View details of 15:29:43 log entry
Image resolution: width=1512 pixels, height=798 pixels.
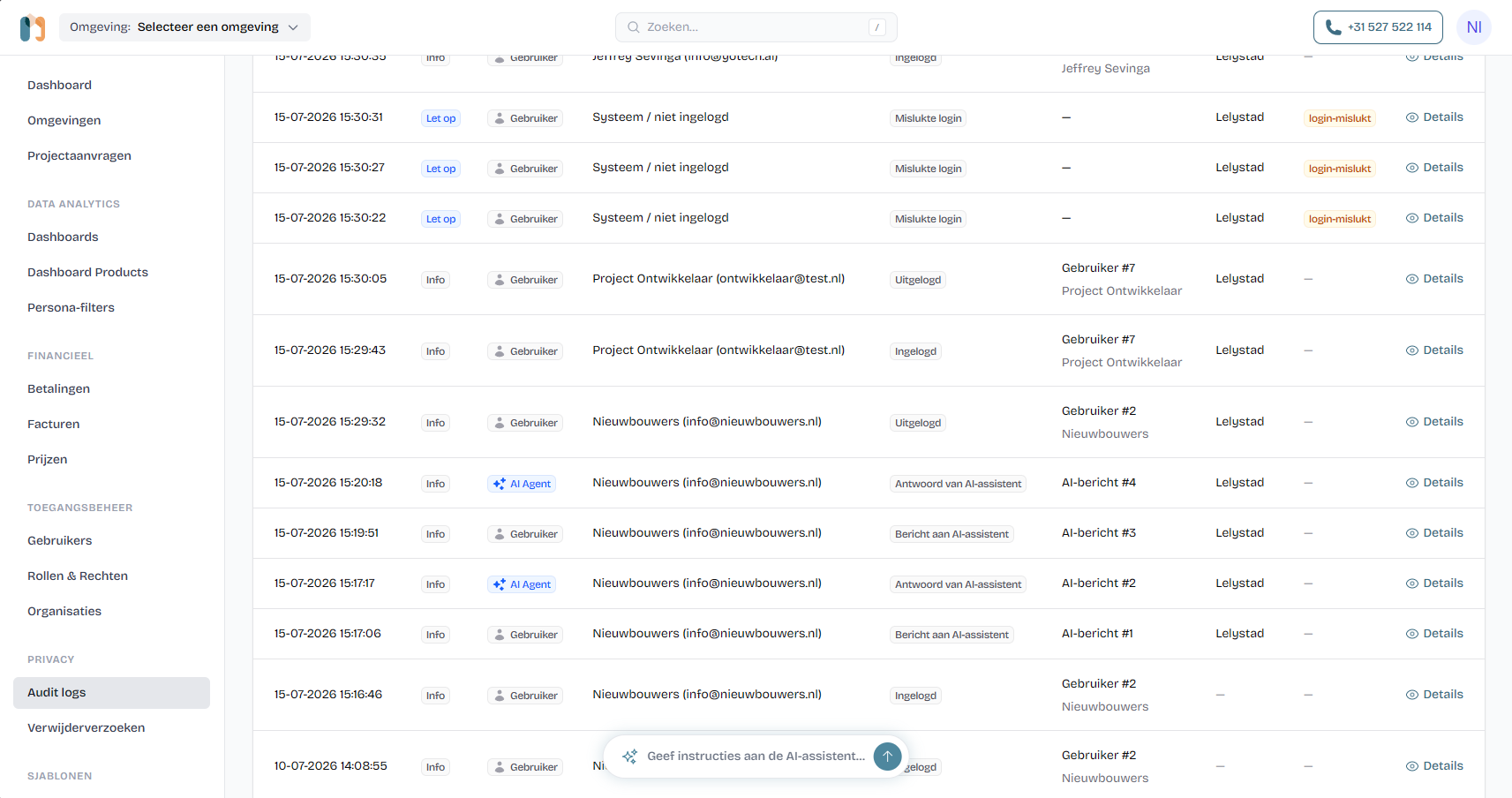(x=1434, y=350)
